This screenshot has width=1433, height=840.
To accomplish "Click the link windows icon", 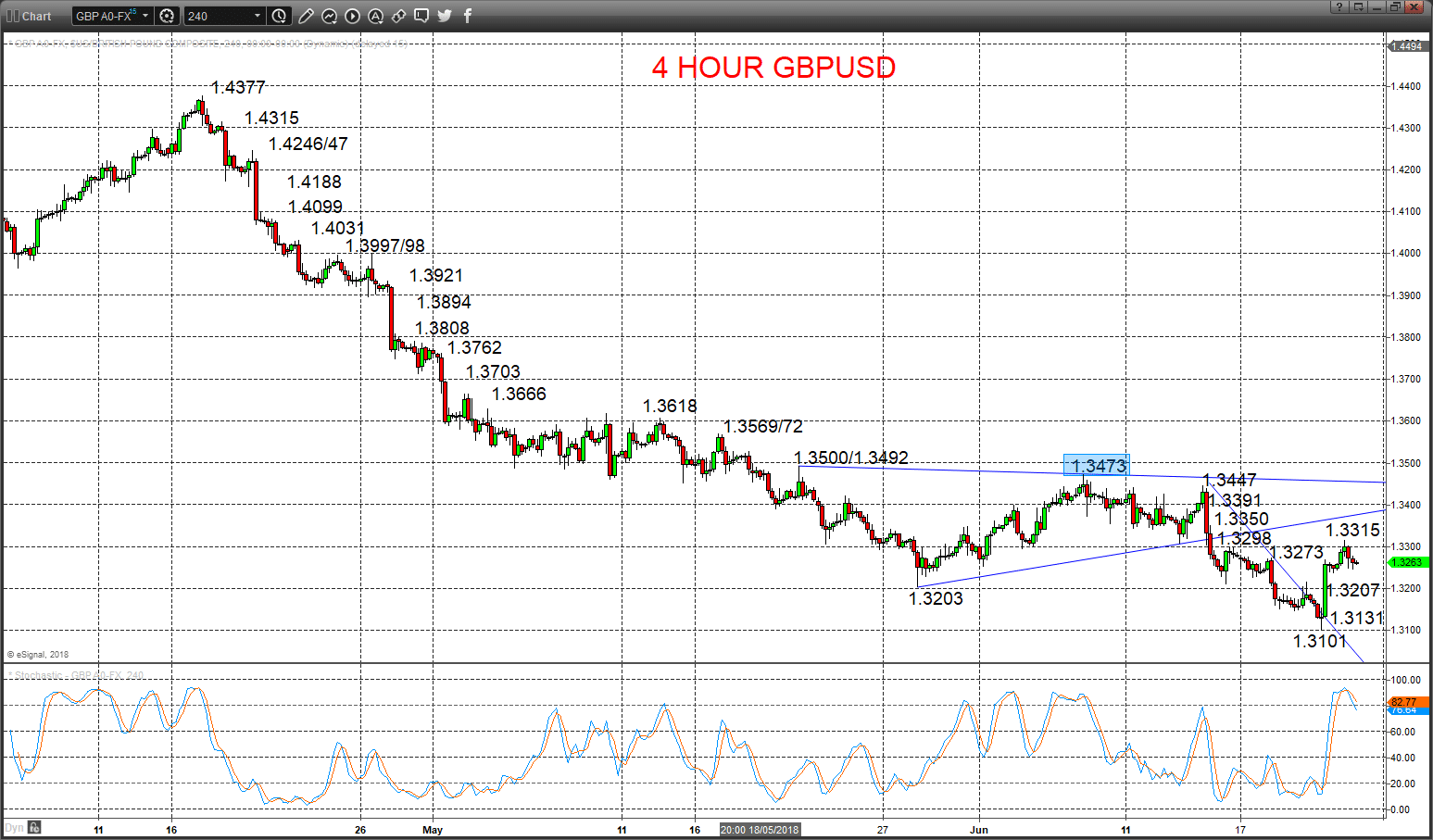I will click(398, 16).
